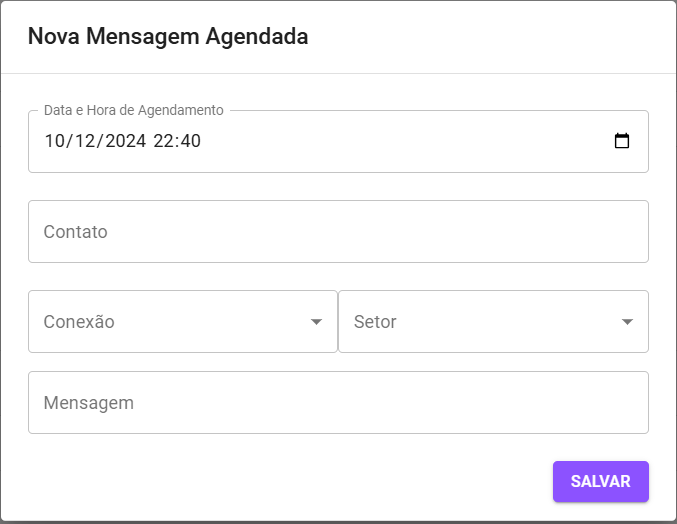Click the Contato placeholder label
677x524 pixels.
76,232
